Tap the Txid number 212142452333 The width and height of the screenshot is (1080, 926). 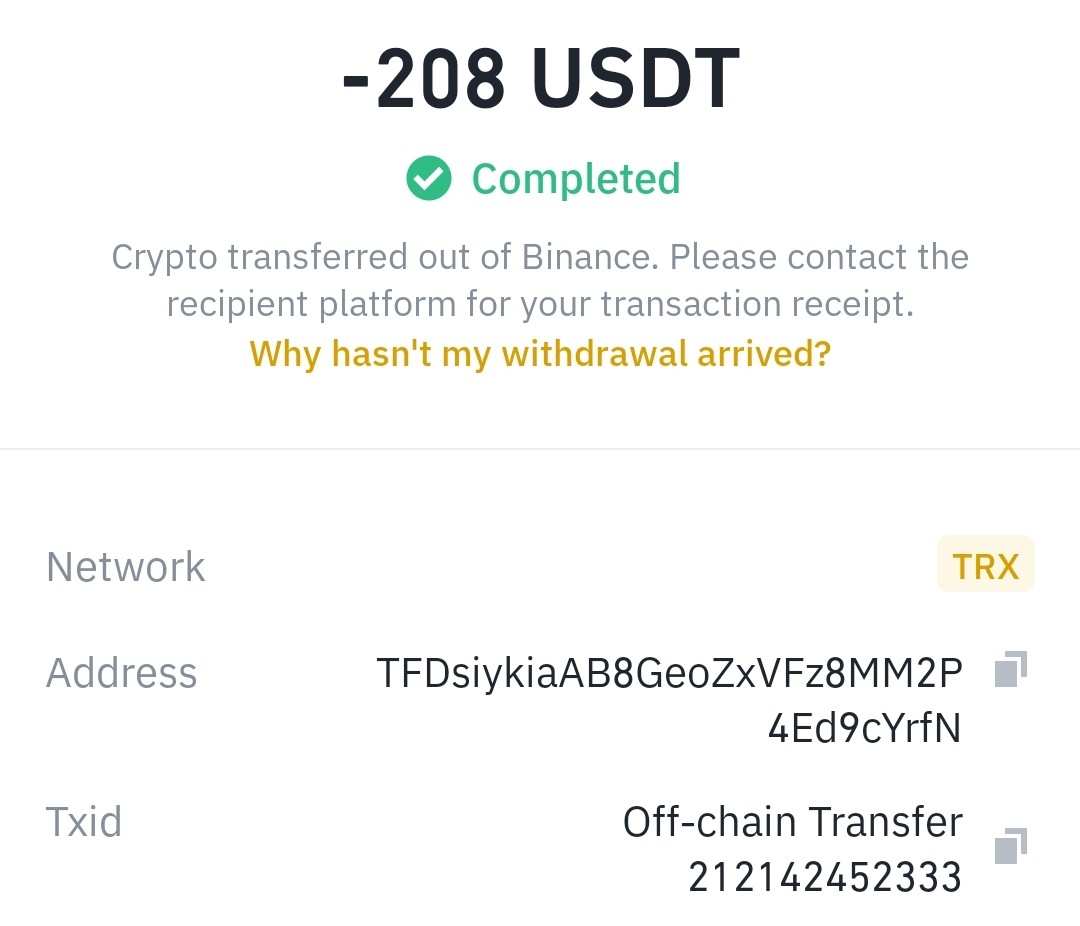click(x=825, y=877)
